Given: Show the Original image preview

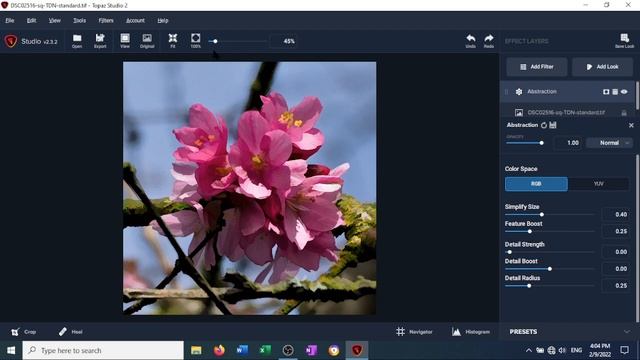Looking at the screenshot, I should click(147, 41).
